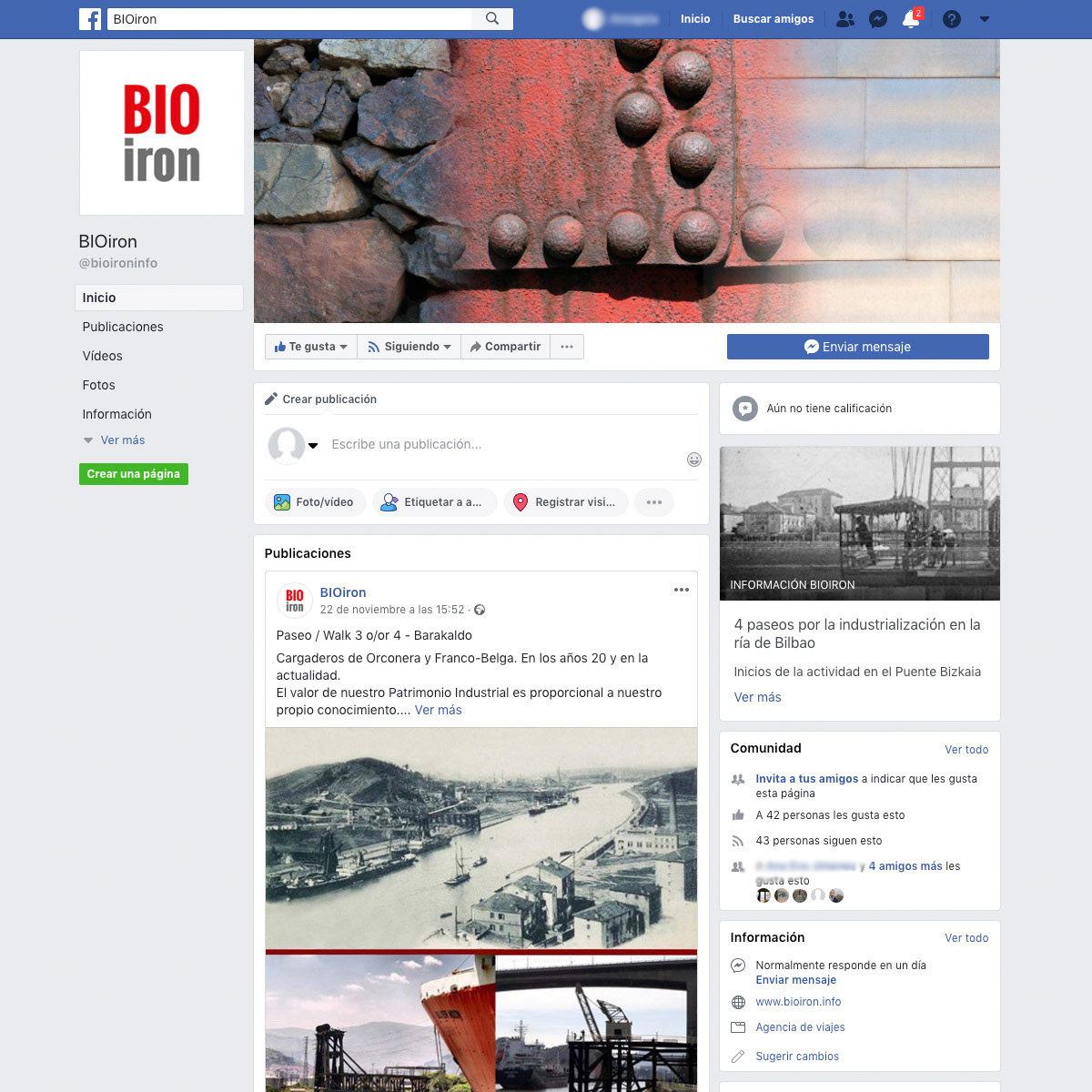Click Enviar mensaje link in Información

(x=795, y=980)
